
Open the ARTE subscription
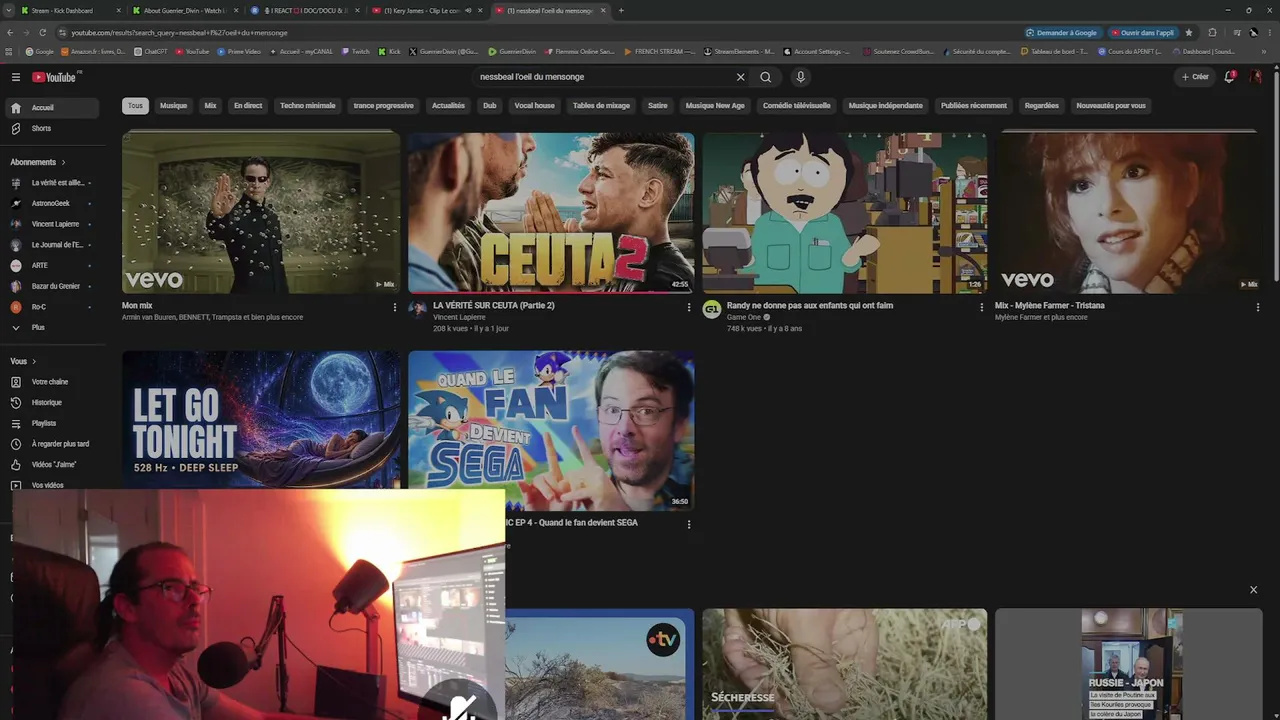coord(52,265)
